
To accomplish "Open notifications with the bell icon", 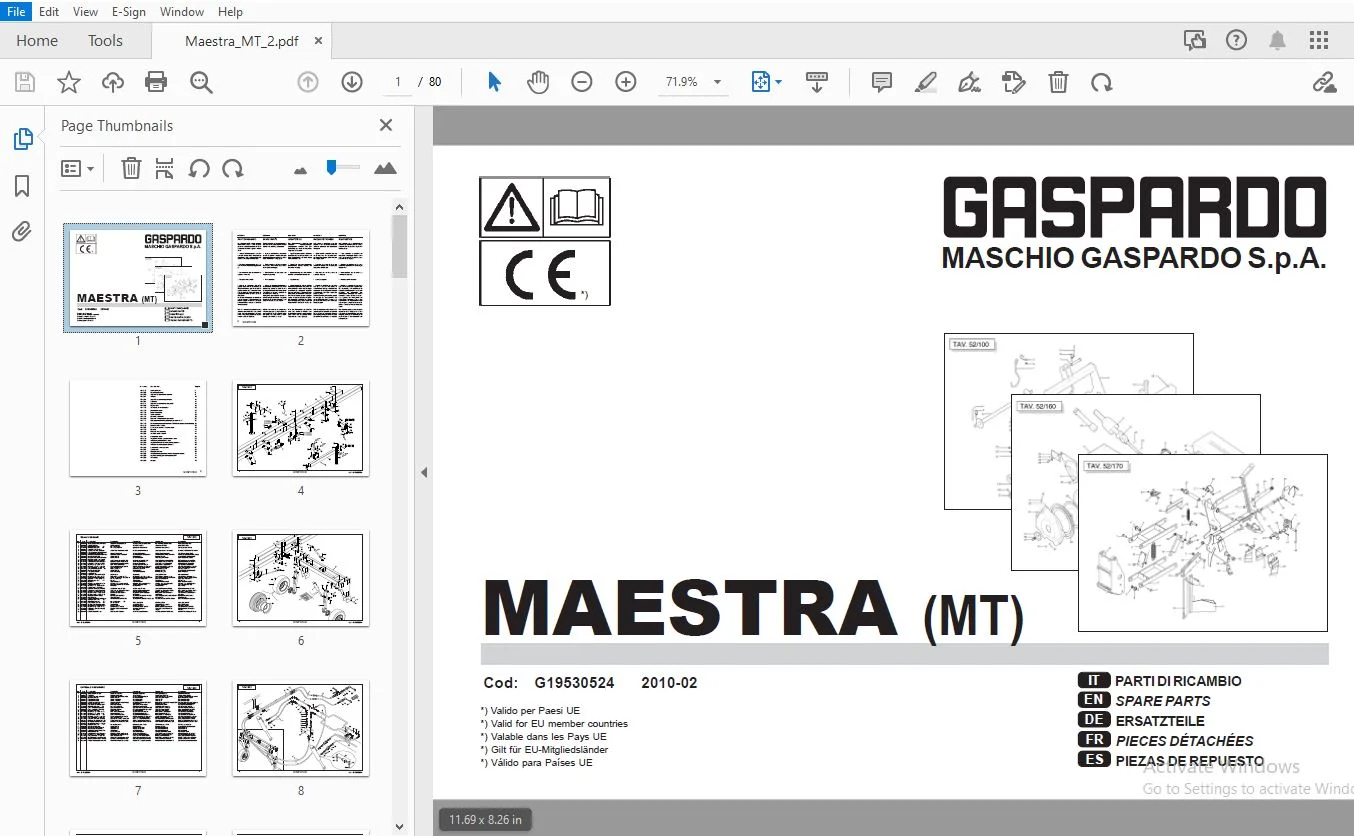I will 1278,41.
